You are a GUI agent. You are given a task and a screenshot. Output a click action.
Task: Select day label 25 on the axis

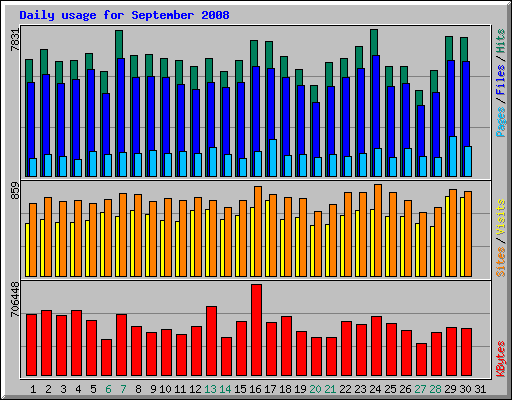pyautogui.click(x=390, y=389)
